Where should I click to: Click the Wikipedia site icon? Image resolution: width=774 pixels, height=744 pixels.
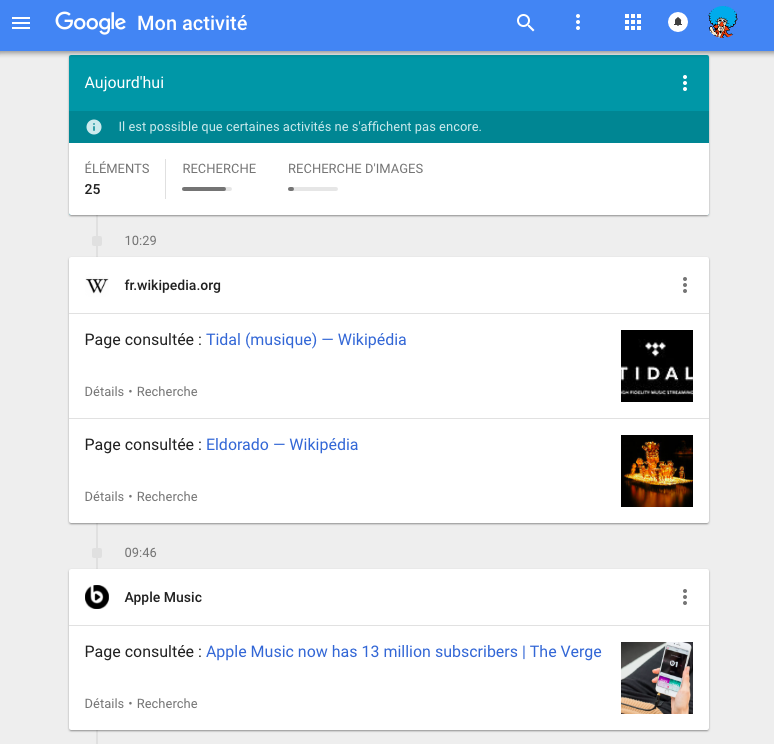pos(97,286)
